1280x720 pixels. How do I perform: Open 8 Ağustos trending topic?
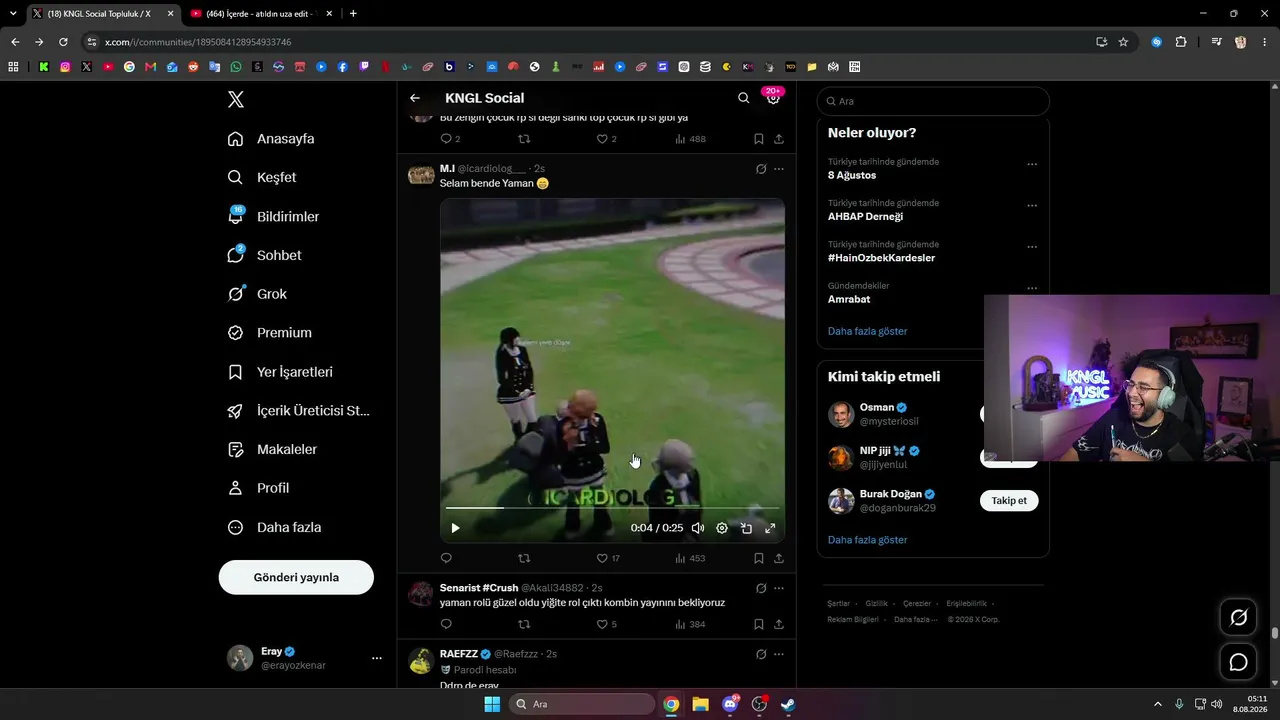tap(852, 175)
